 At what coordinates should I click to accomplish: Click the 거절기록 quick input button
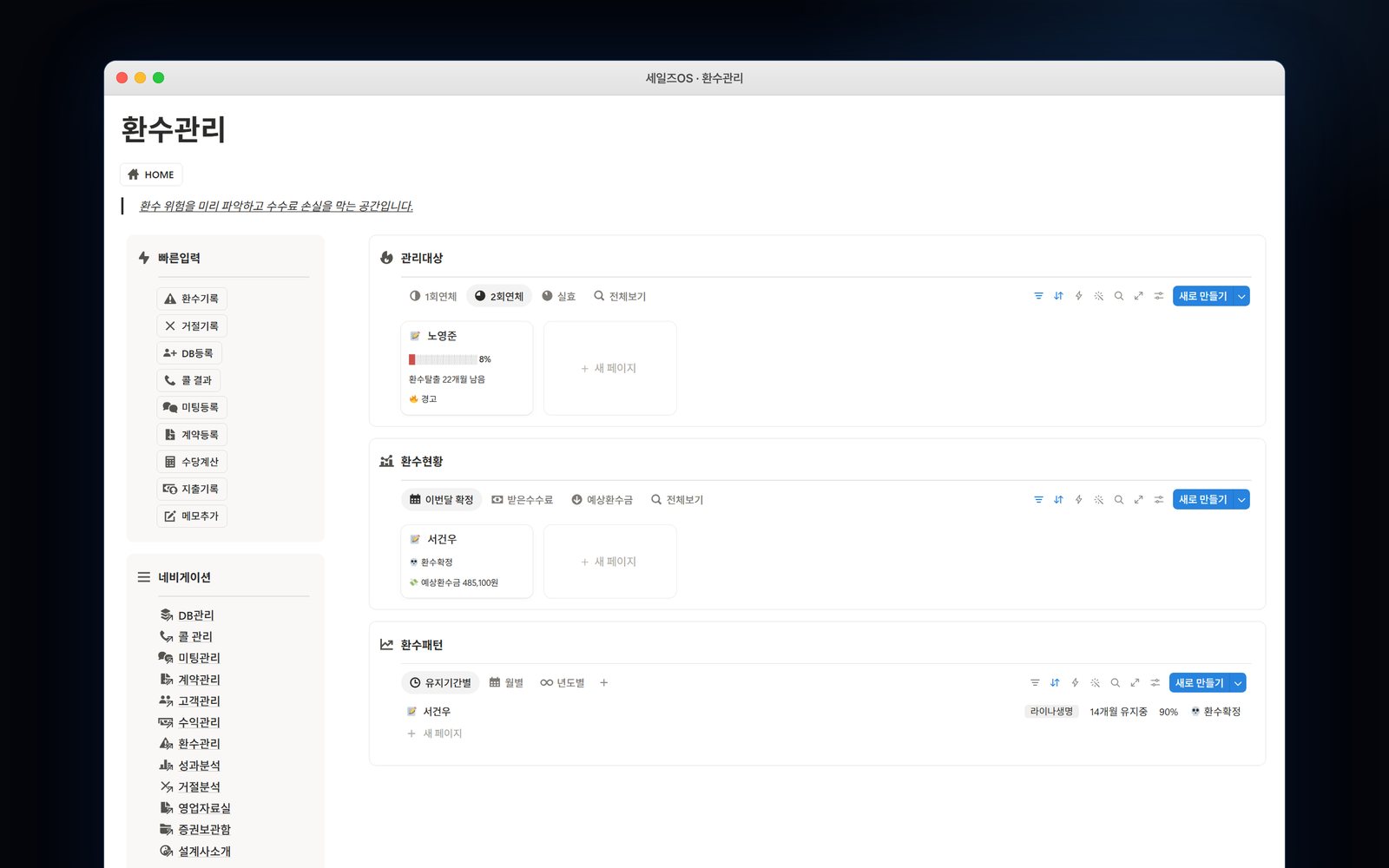pyautogui.click(x=192, y=325)
